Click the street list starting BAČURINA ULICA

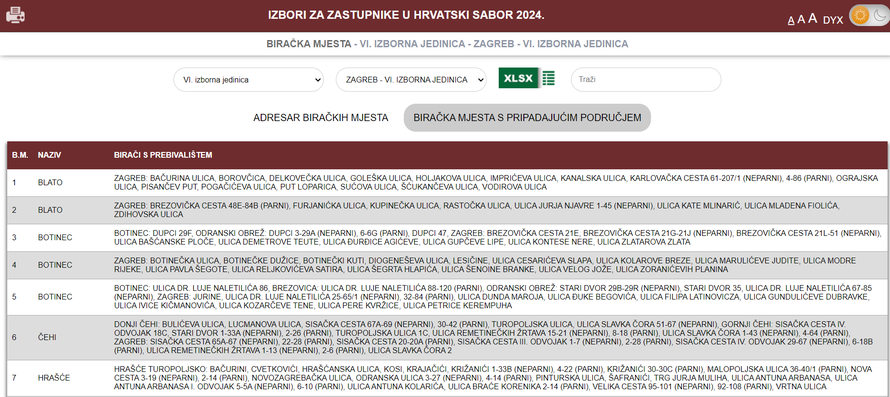coord(496,182)
